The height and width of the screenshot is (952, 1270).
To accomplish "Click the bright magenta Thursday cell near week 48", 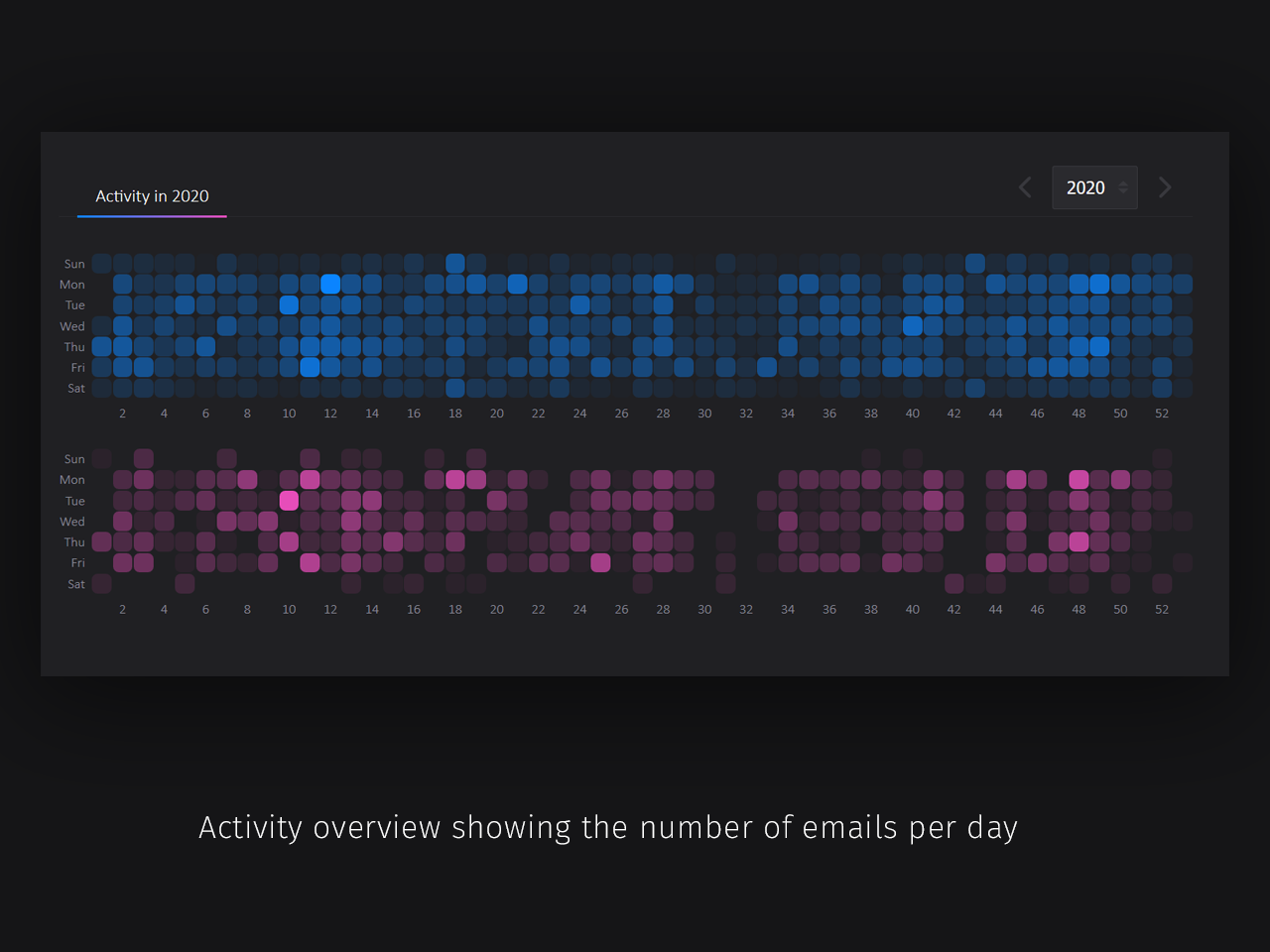I will pyautogui.click(x=1079, y=541).
